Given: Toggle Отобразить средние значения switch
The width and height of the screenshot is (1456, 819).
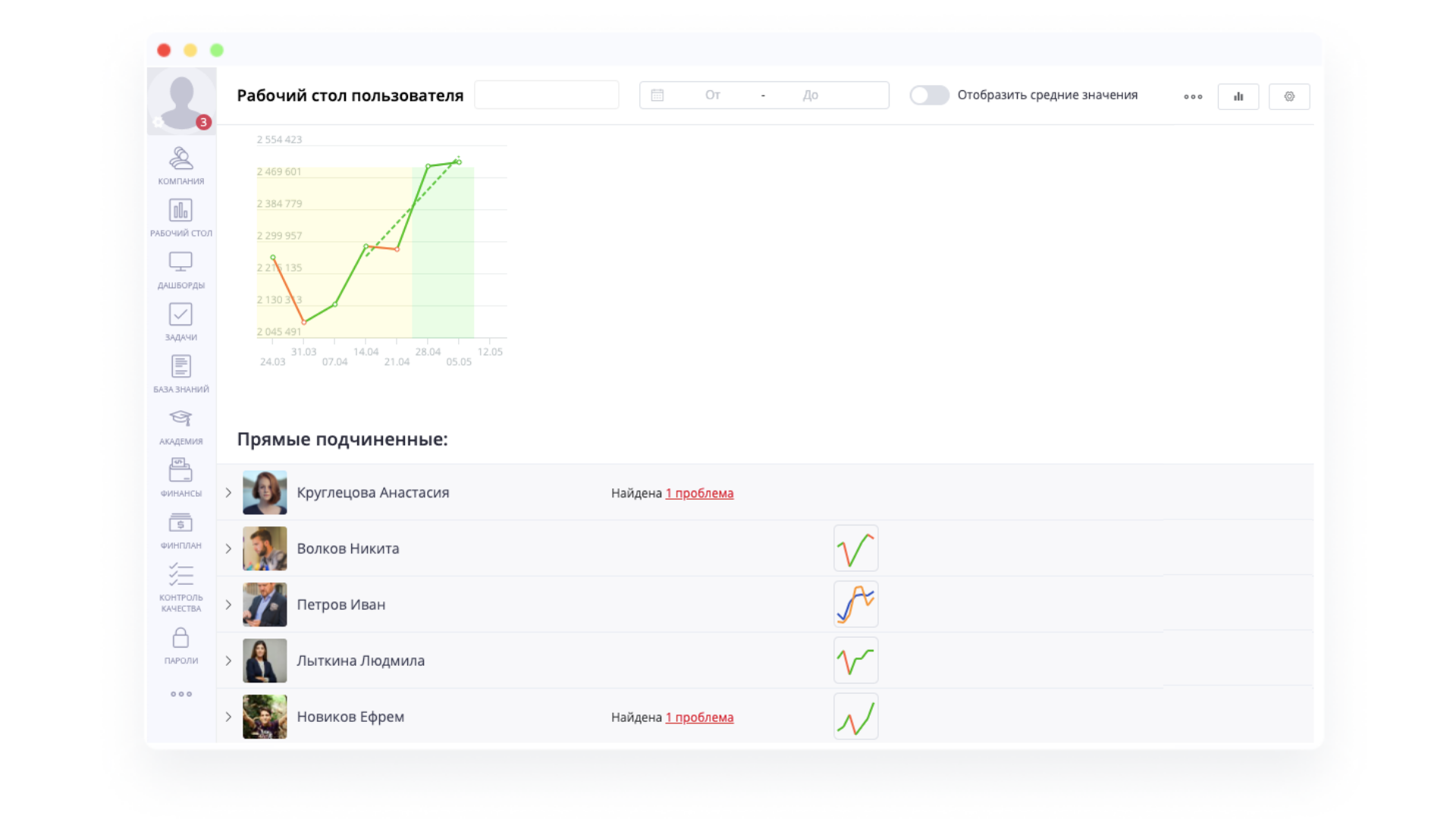Looking at the screenshot, I should coord(929,95).
